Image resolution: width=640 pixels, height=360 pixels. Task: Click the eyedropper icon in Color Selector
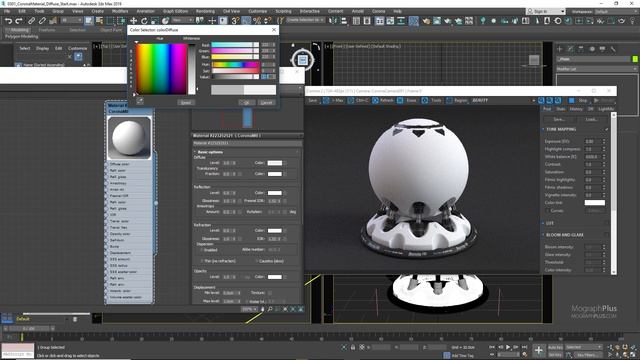pos(140,101)
